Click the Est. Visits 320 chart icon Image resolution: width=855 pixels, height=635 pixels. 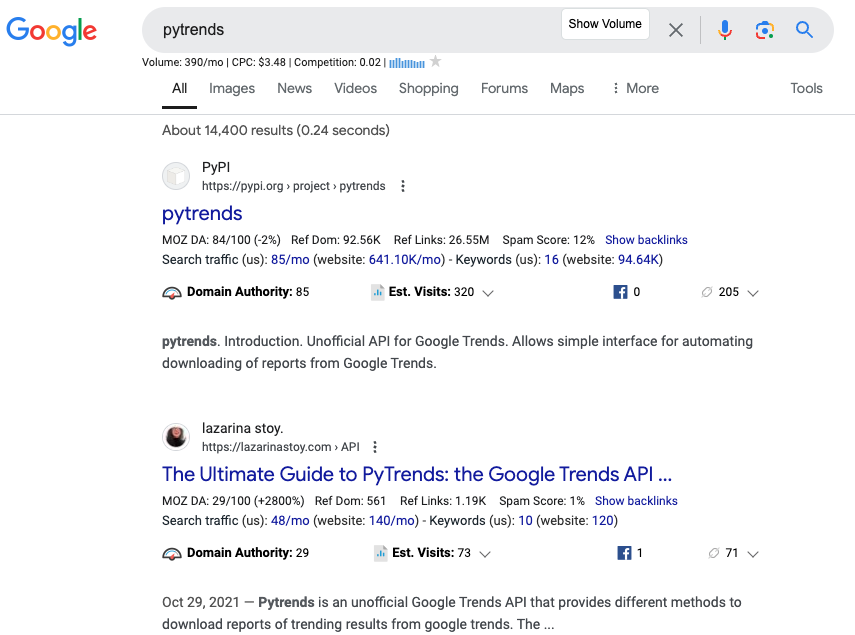(377, 292)
